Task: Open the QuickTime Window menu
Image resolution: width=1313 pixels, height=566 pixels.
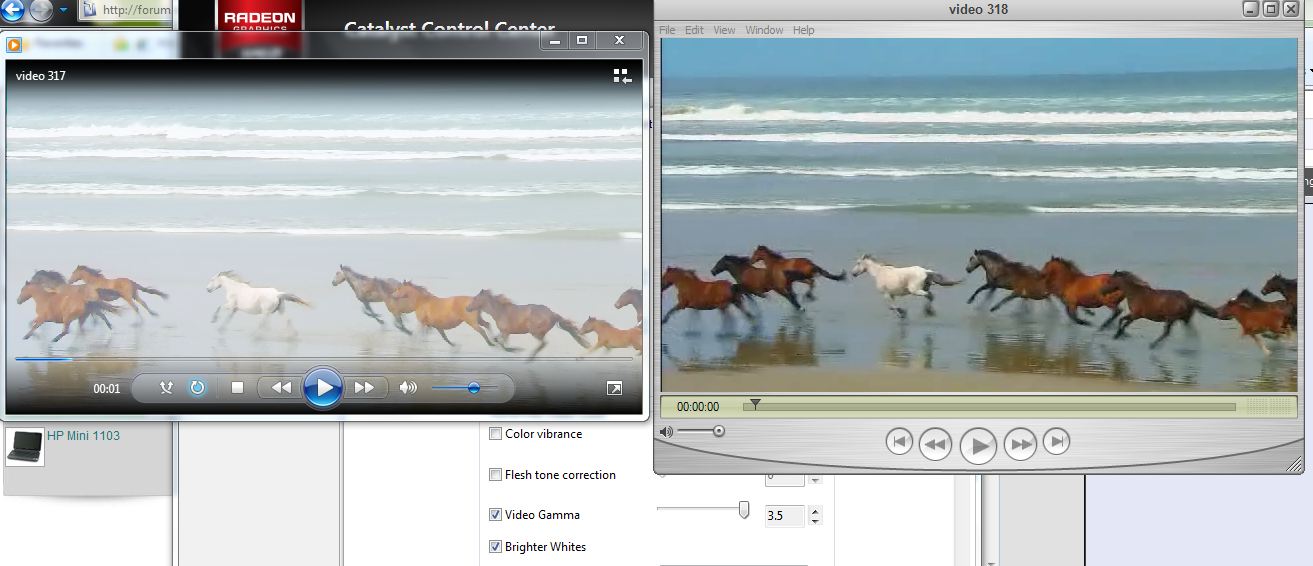Action: click(x=764, y=30)
